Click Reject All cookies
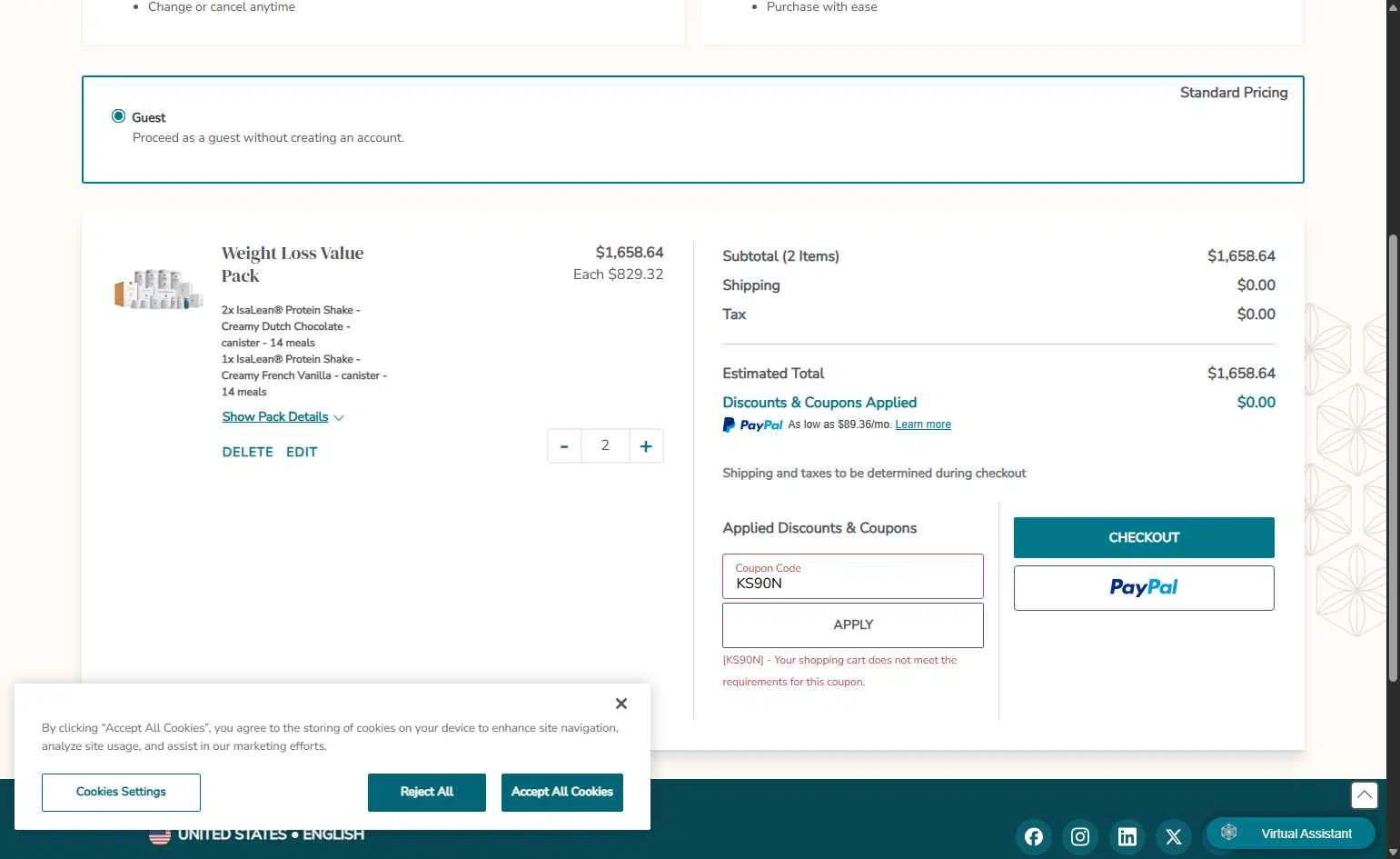 coord(427,793)
